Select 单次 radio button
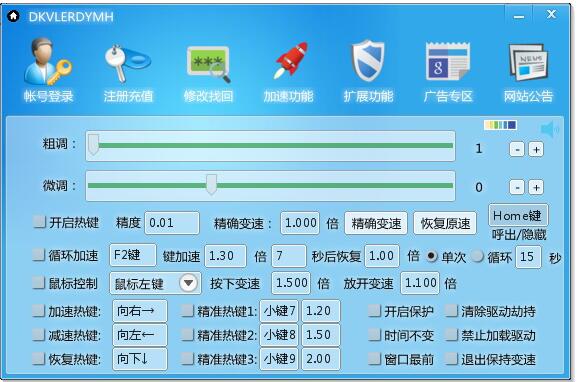Viewport: 577px width, 382px height. pos(432,256)
